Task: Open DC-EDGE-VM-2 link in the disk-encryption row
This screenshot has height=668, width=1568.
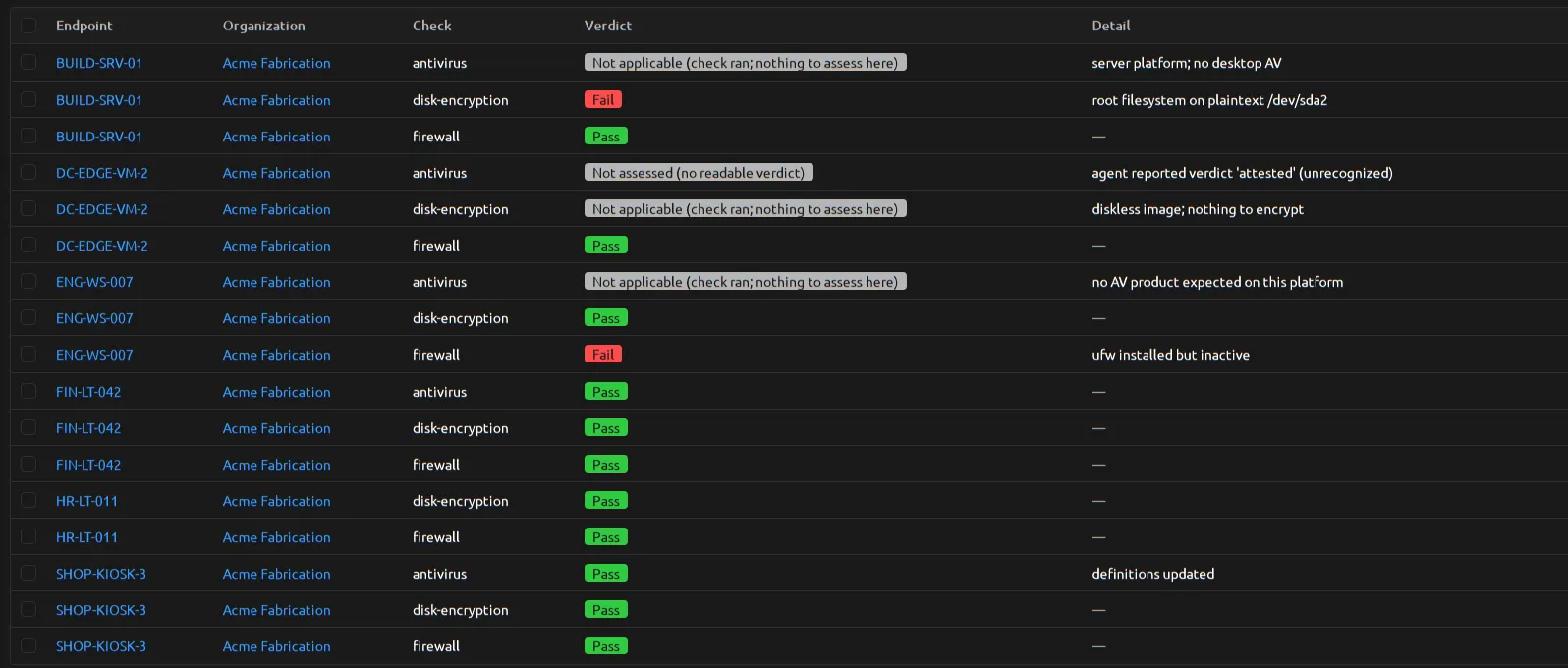Action: coord(102,209)
